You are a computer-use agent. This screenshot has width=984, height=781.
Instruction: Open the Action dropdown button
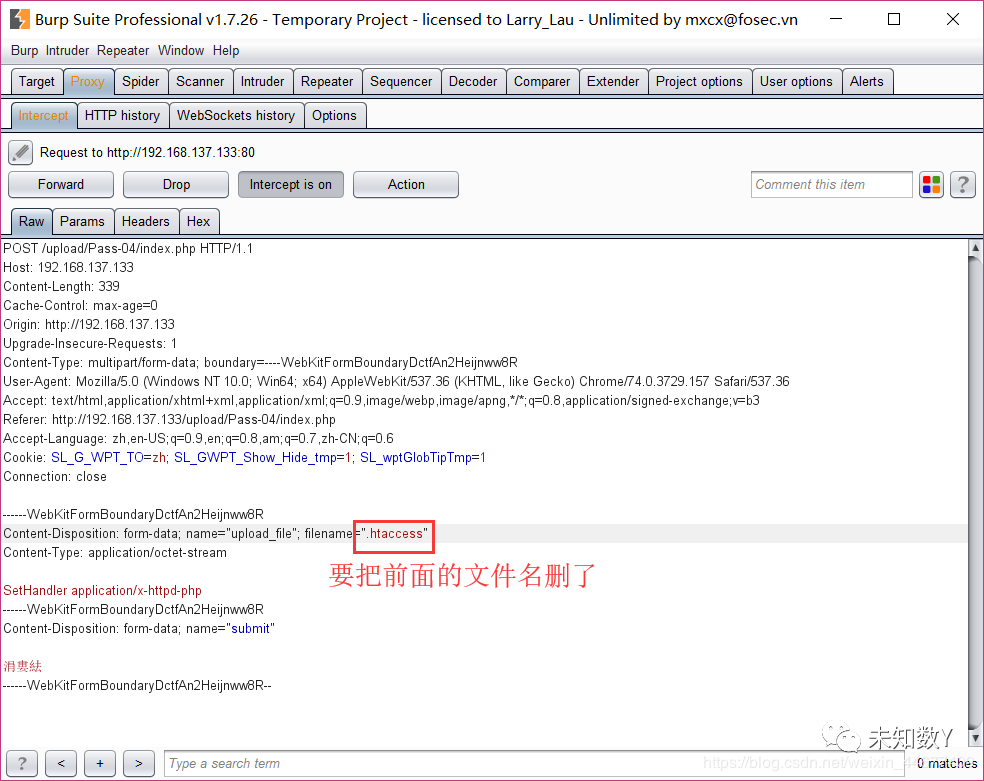406,184
